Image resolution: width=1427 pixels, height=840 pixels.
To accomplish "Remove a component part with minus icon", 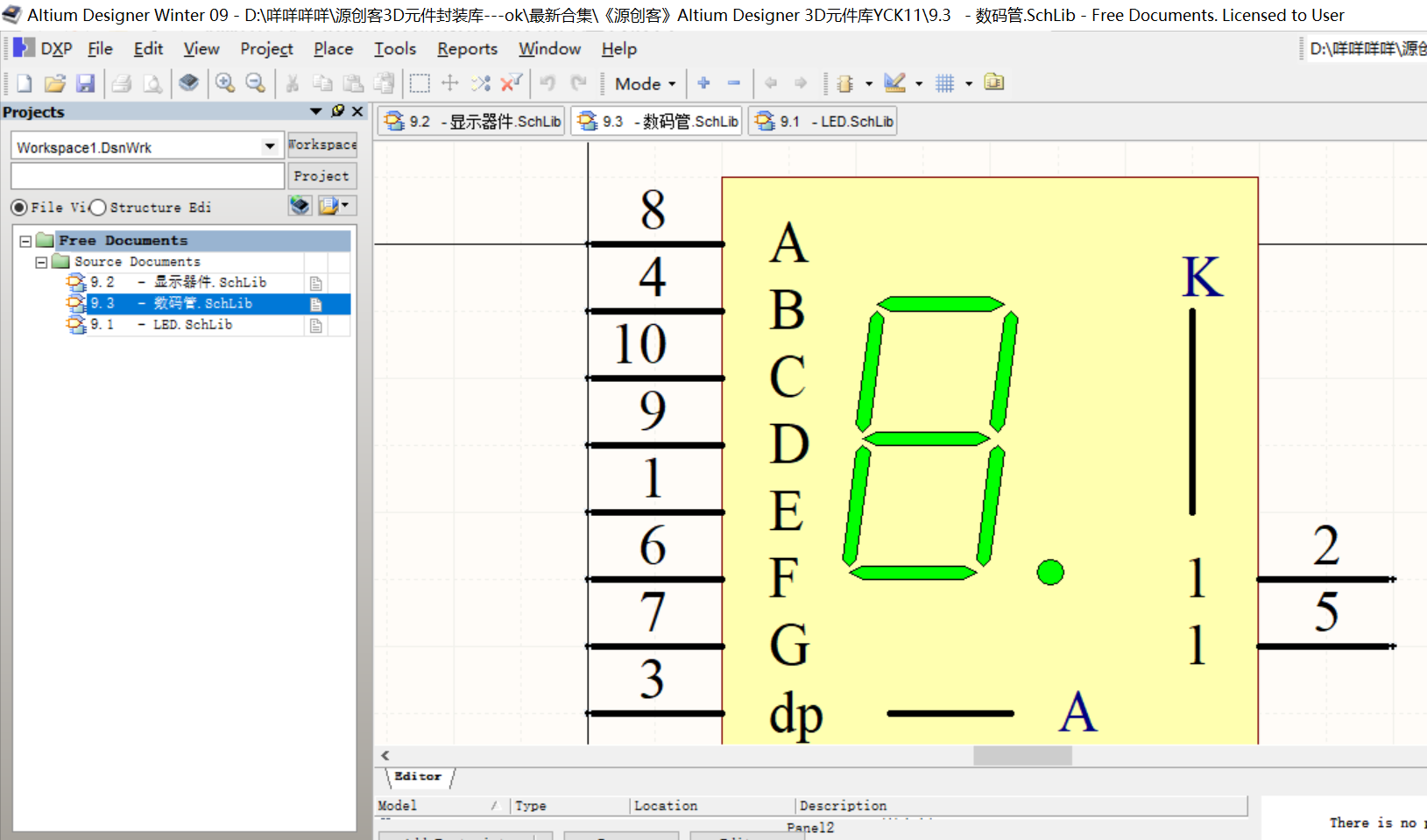I will click(x=734, y=83).
